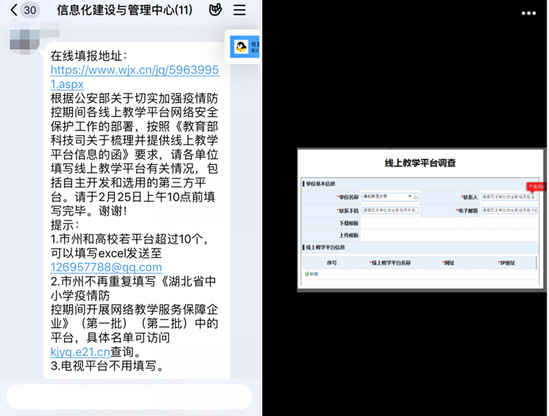The image size is (549, 416).
Task: Open the kjyq.e21.cn link
Action: [80, 352]
